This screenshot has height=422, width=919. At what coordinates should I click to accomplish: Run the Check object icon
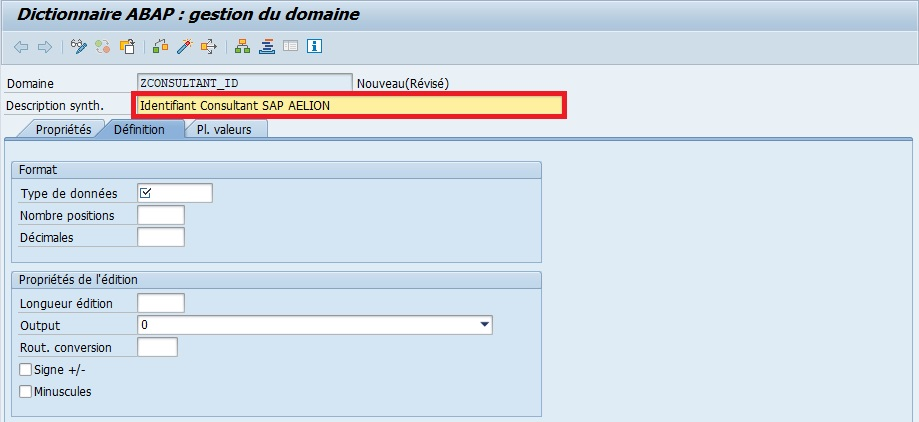[161, 46]
